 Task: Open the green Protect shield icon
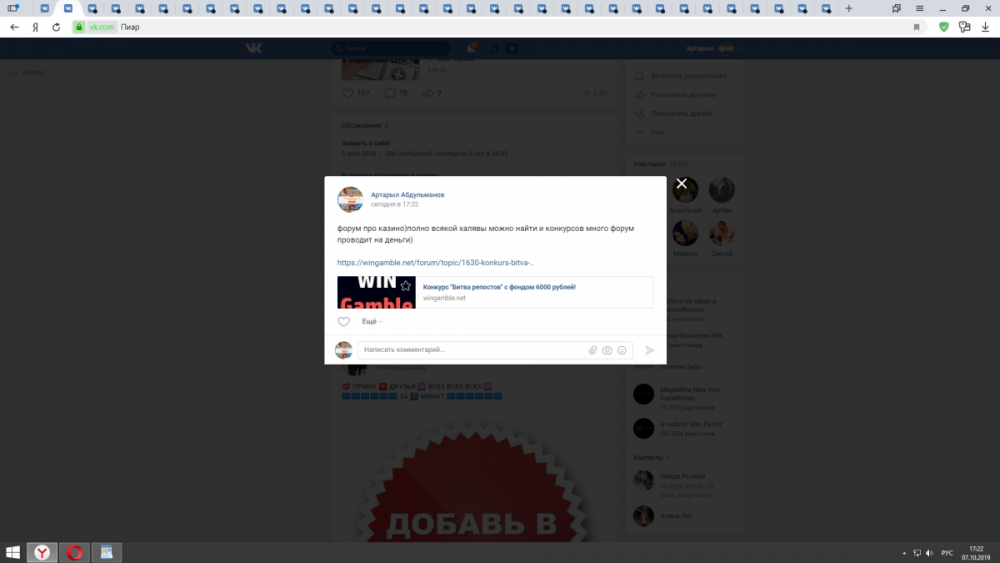pyautogui.click(x=944, y=27)
